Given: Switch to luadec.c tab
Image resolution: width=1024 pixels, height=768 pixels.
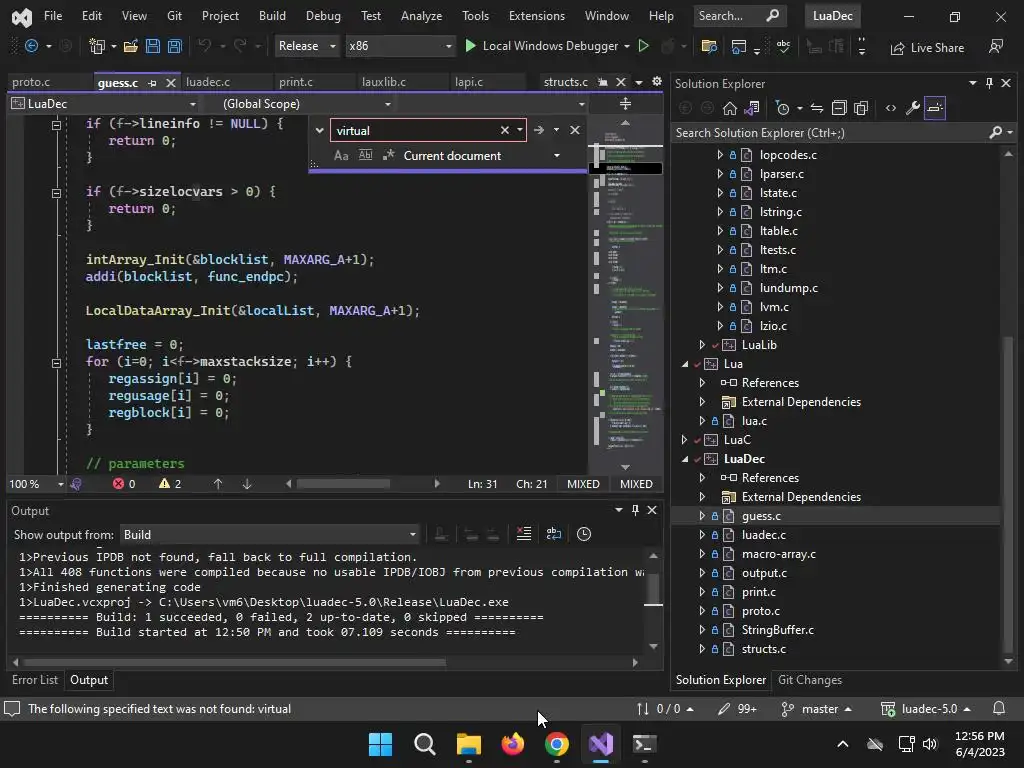Looking at the screenshot, I should (x=208, y=82).
